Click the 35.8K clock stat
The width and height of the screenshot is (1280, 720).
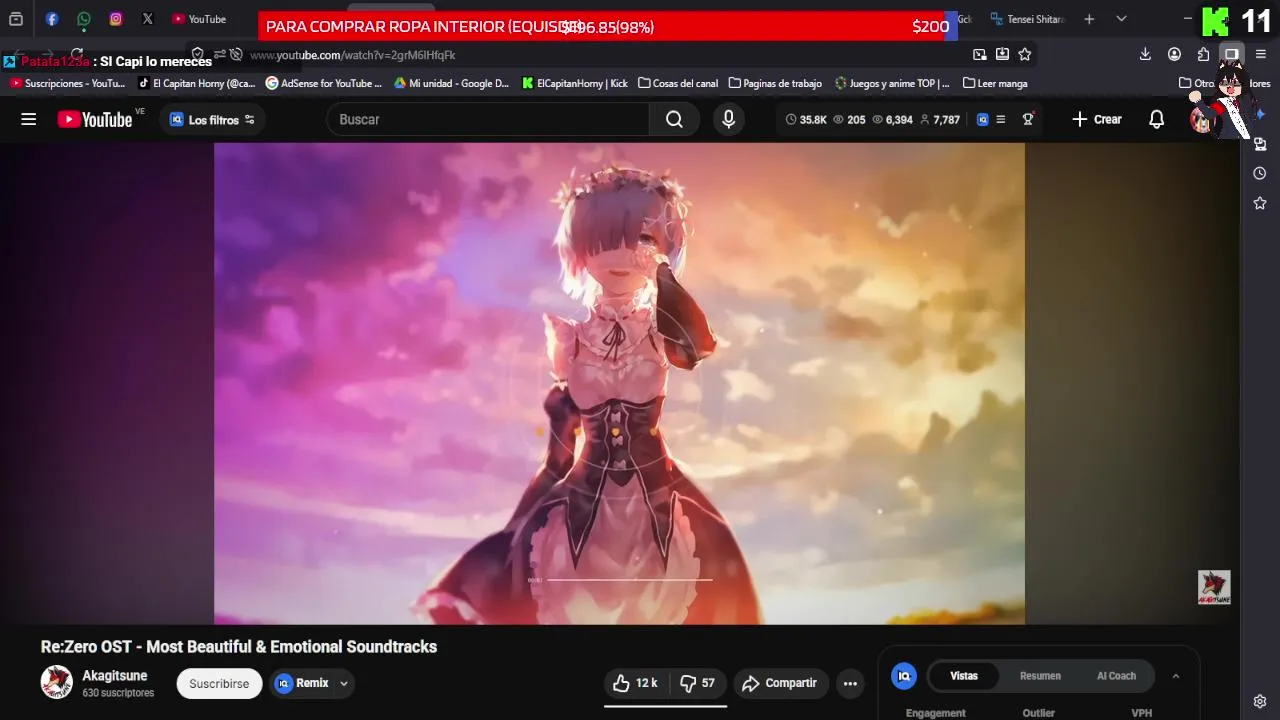[806, 120]
